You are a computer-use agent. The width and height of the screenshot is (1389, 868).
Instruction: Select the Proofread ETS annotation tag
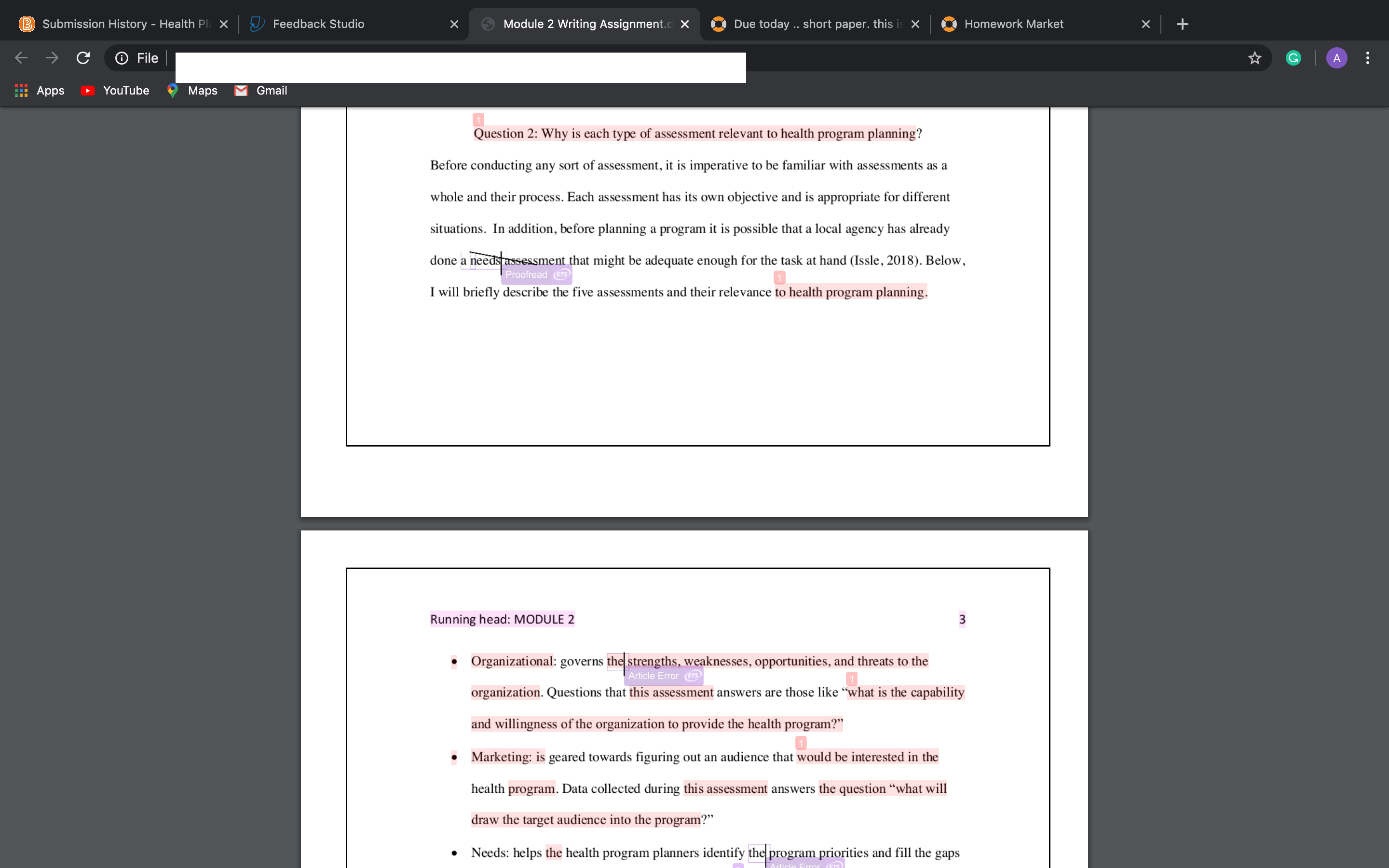tap(537, 275)
